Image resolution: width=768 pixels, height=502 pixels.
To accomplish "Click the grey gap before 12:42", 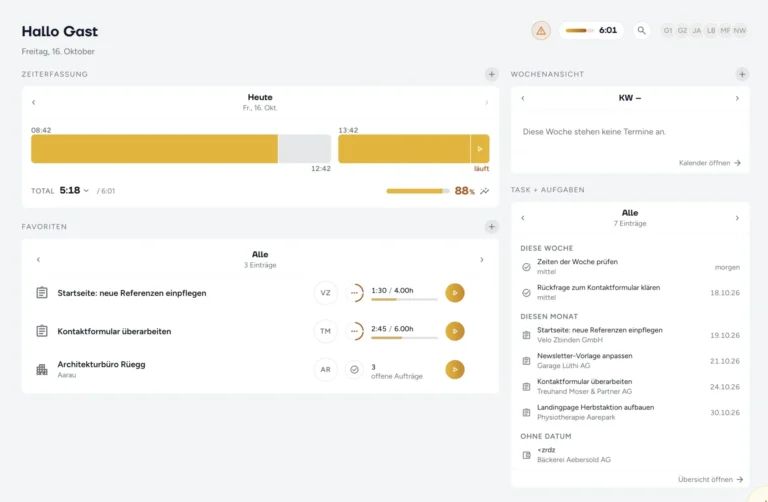I will (x=304, y=149).
